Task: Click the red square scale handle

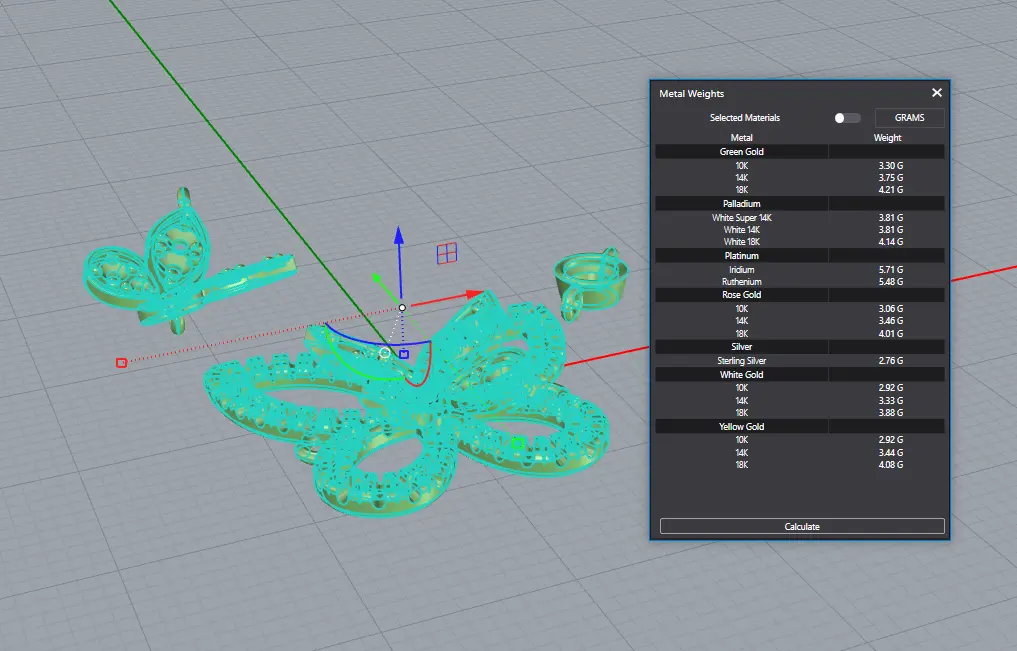Action: (x=121, y=362)
